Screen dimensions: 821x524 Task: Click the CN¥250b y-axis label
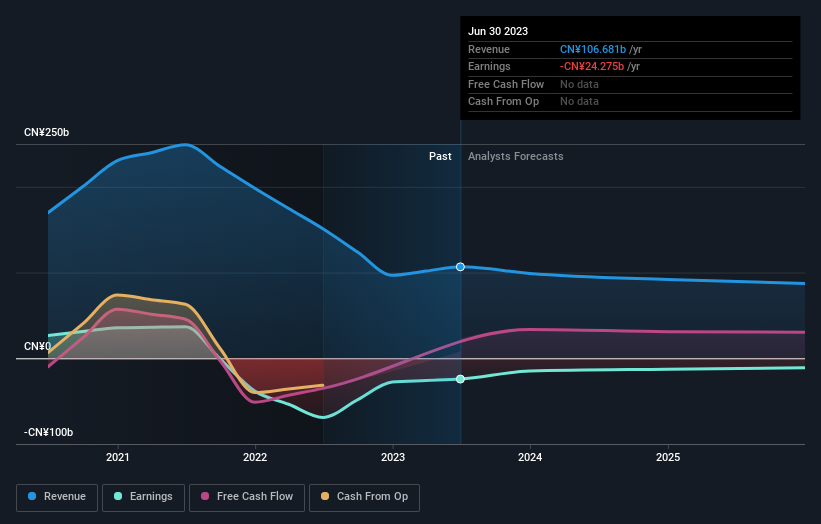point(47,132)
